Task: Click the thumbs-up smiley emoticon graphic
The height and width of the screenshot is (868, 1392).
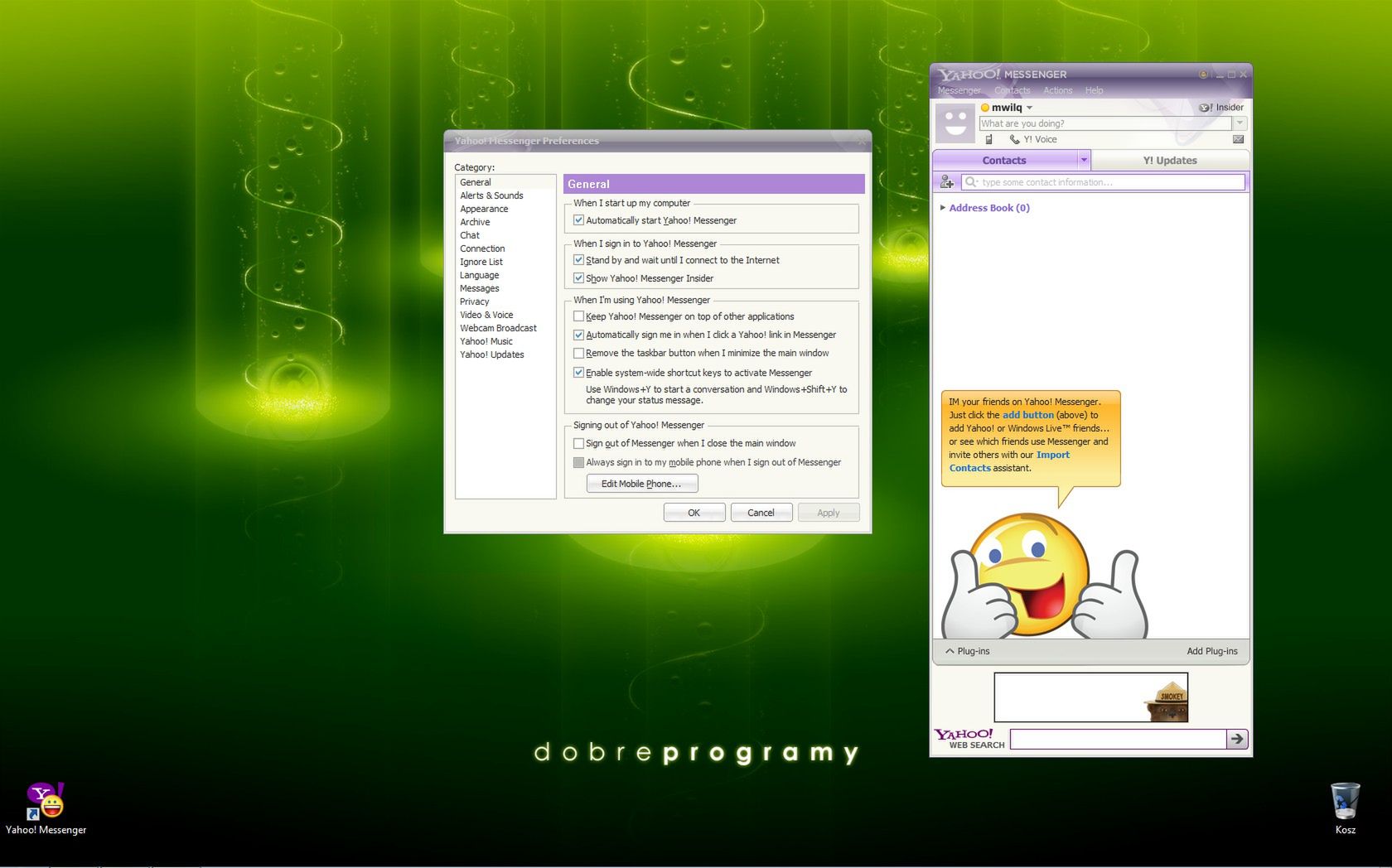Action: pos(1044,576)
